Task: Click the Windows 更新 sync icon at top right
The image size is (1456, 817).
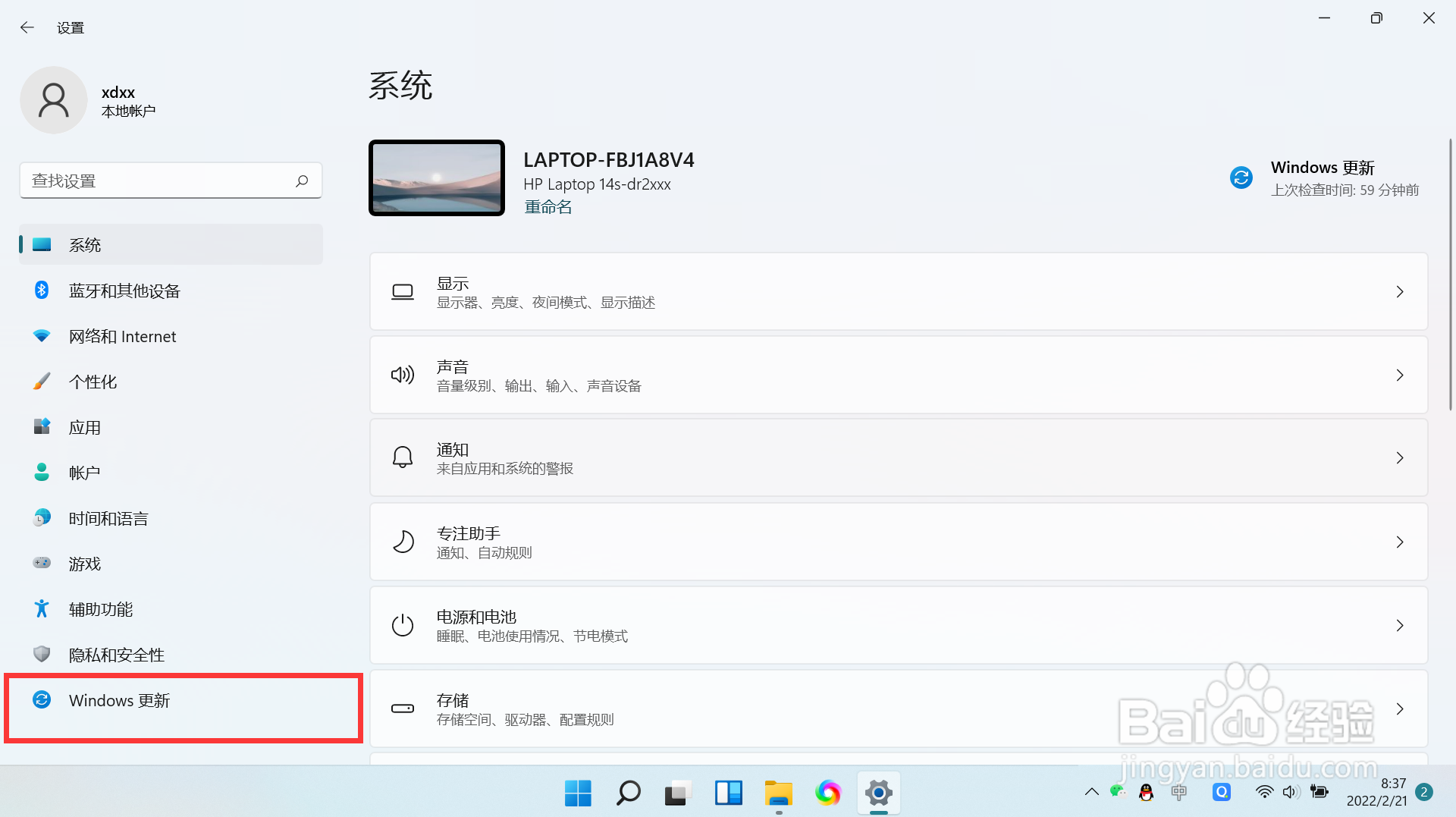Action: 1241,178
